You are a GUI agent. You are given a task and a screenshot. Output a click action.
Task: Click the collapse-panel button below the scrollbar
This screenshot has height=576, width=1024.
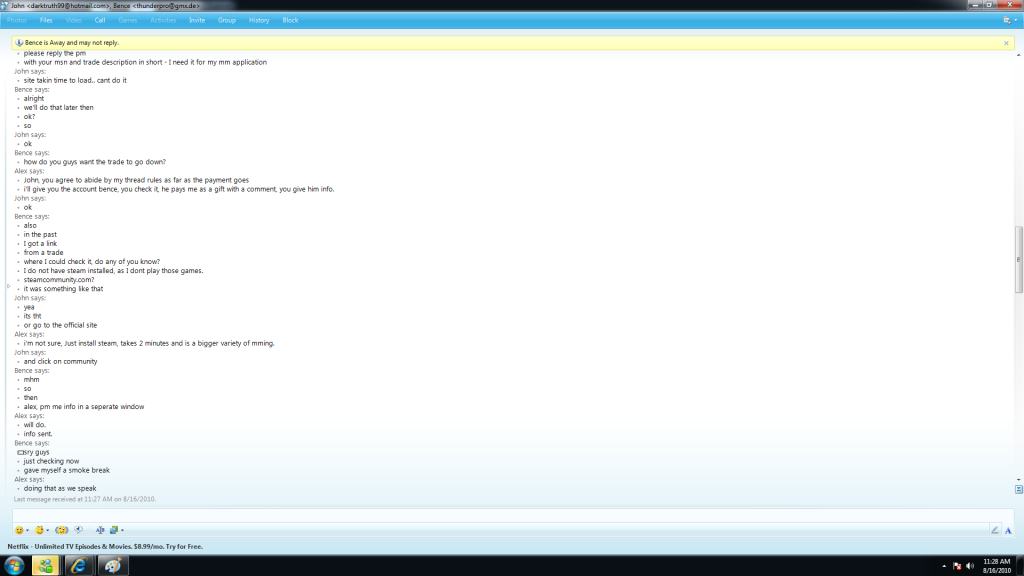pos(1019,489)
